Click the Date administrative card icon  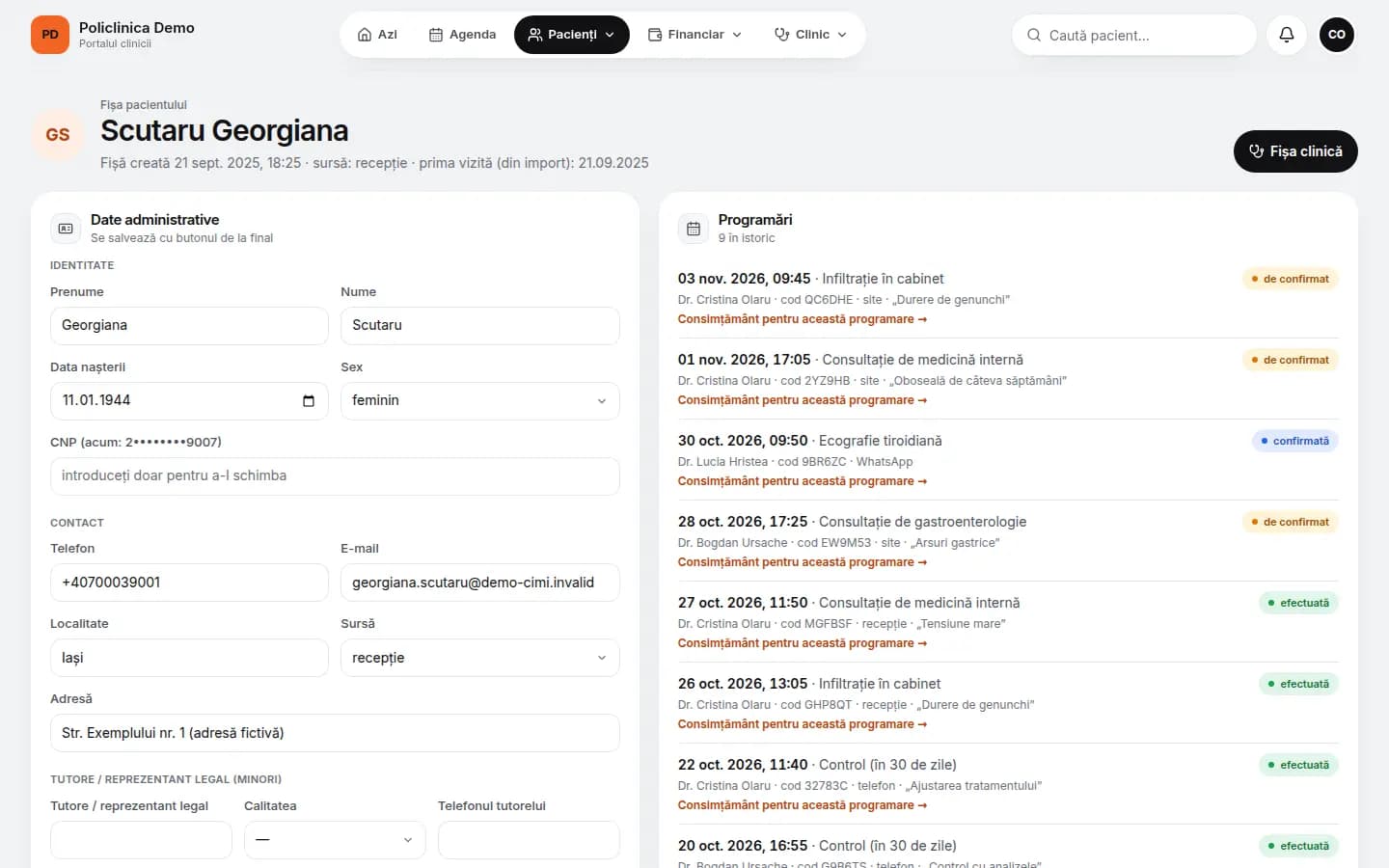tap(66, 229)
